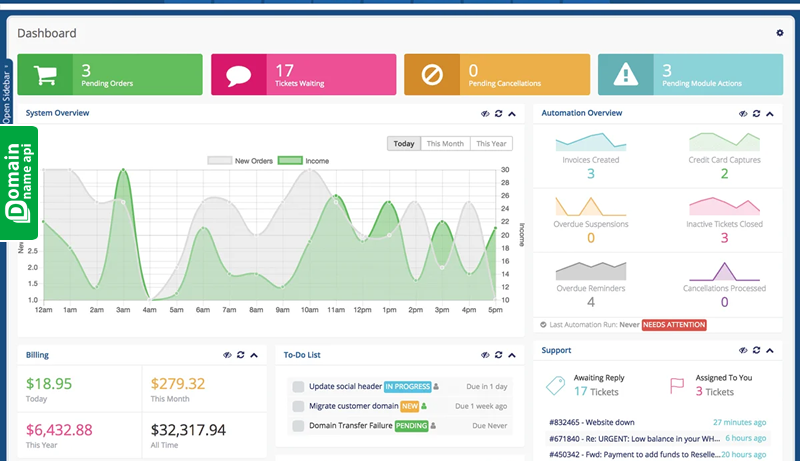The image size is (800, 461).
Task: Check the Update social header task
Action: point(298,387)
